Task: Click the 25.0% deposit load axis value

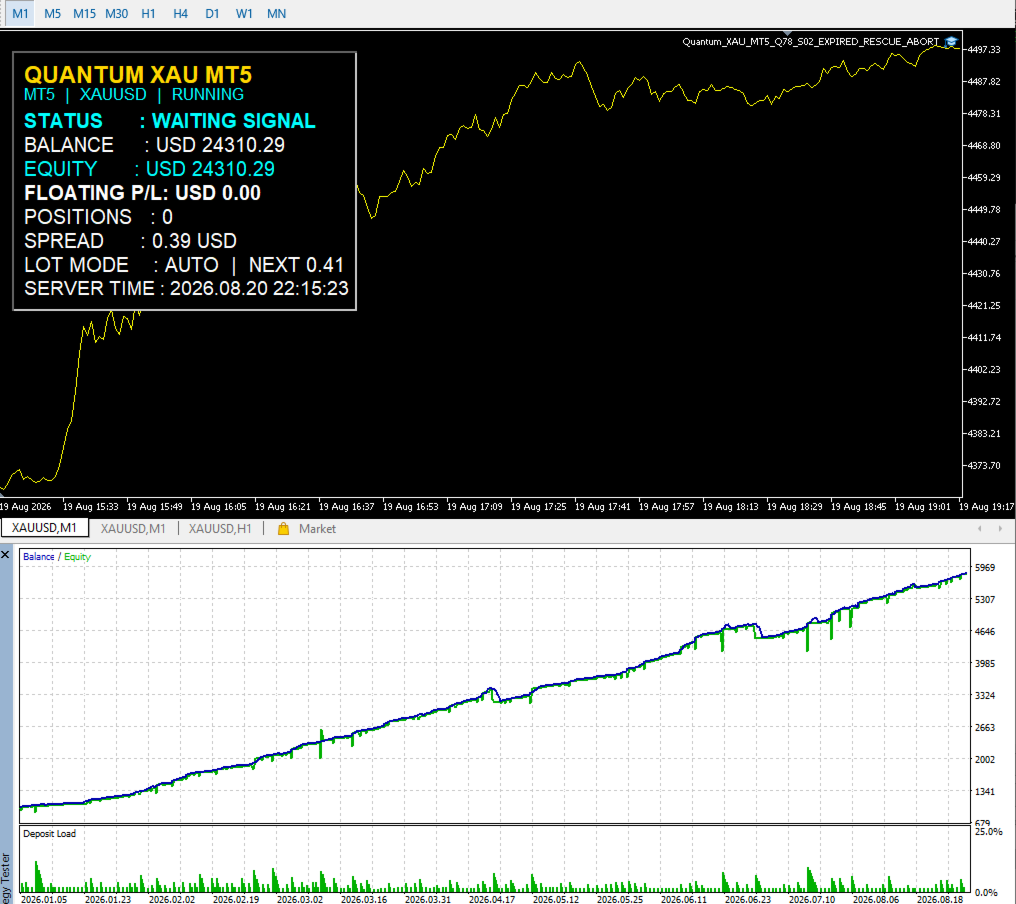Action: (989, 831)
